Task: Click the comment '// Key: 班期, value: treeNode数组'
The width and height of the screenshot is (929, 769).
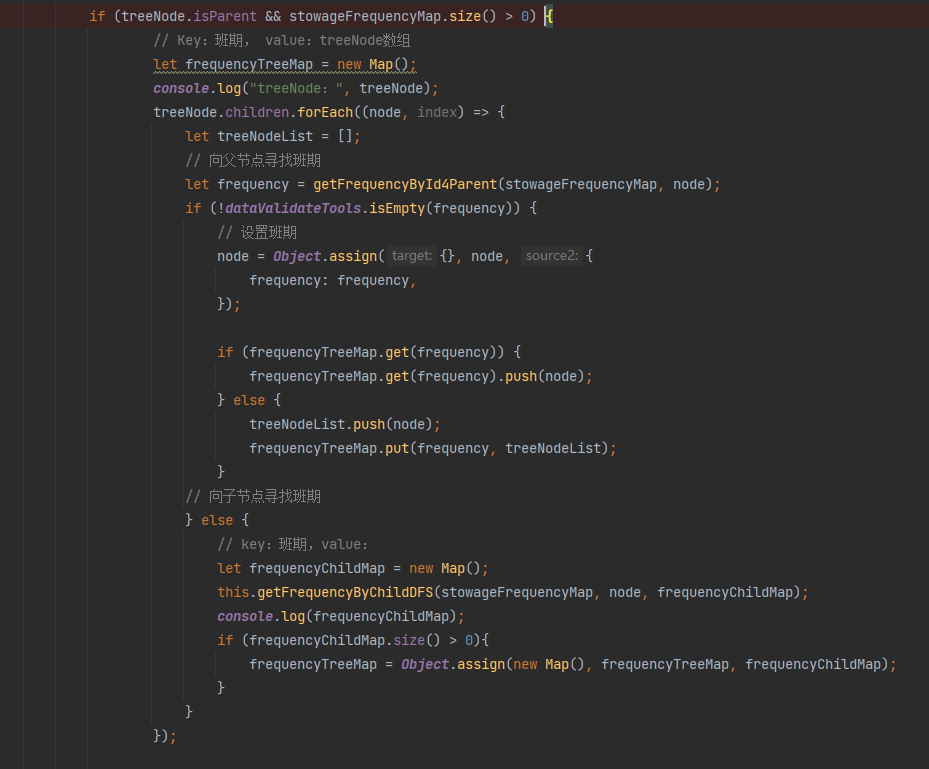Action: click(x=281, y=40)
